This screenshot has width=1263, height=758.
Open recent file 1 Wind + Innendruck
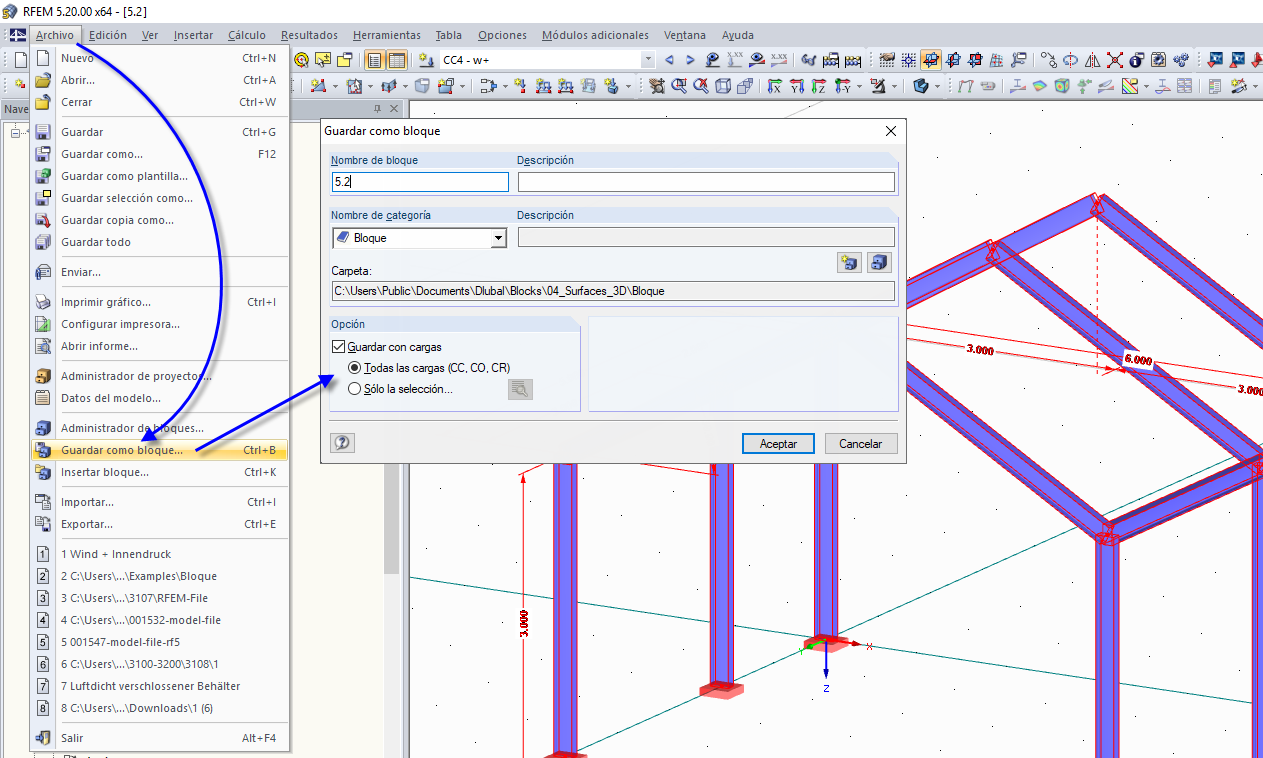click(160, 554)
